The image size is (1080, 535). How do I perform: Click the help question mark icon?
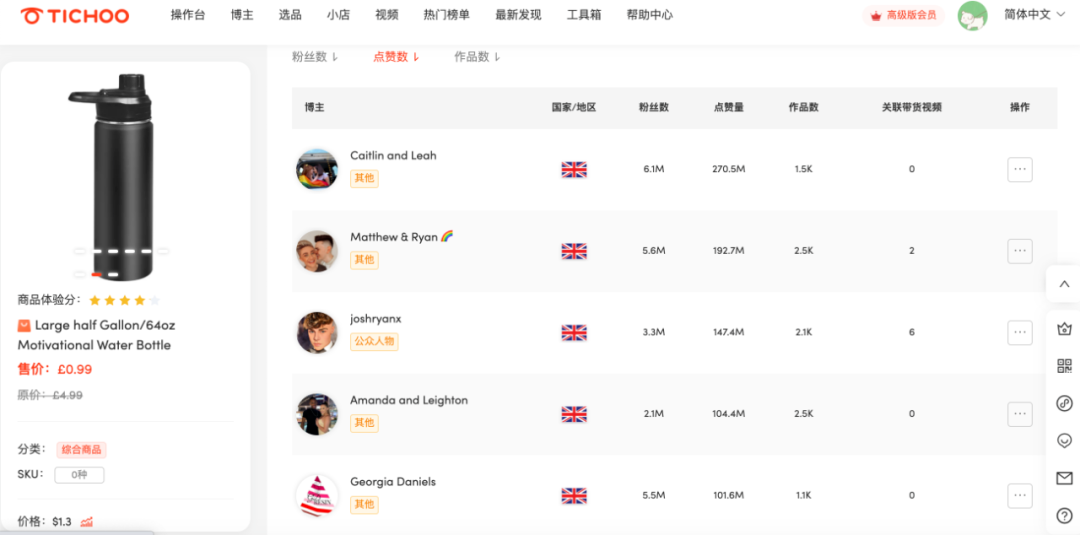(1064, 516)
